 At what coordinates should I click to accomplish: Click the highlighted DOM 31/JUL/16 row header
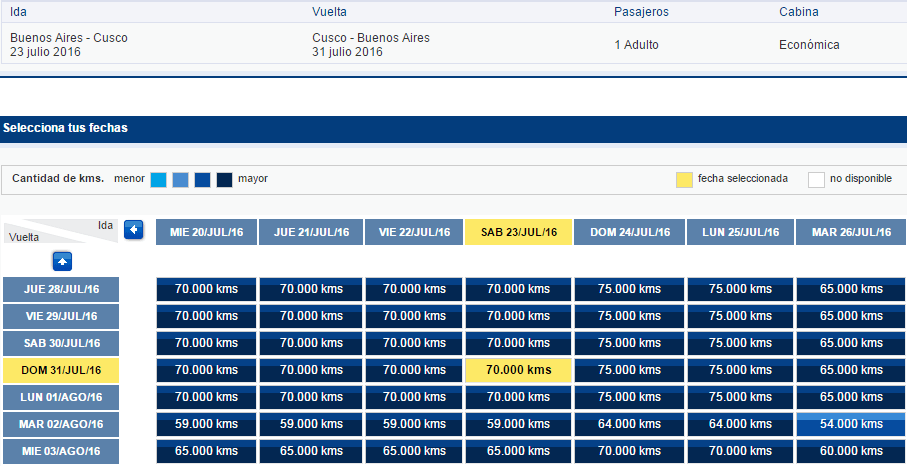[61, 370]
